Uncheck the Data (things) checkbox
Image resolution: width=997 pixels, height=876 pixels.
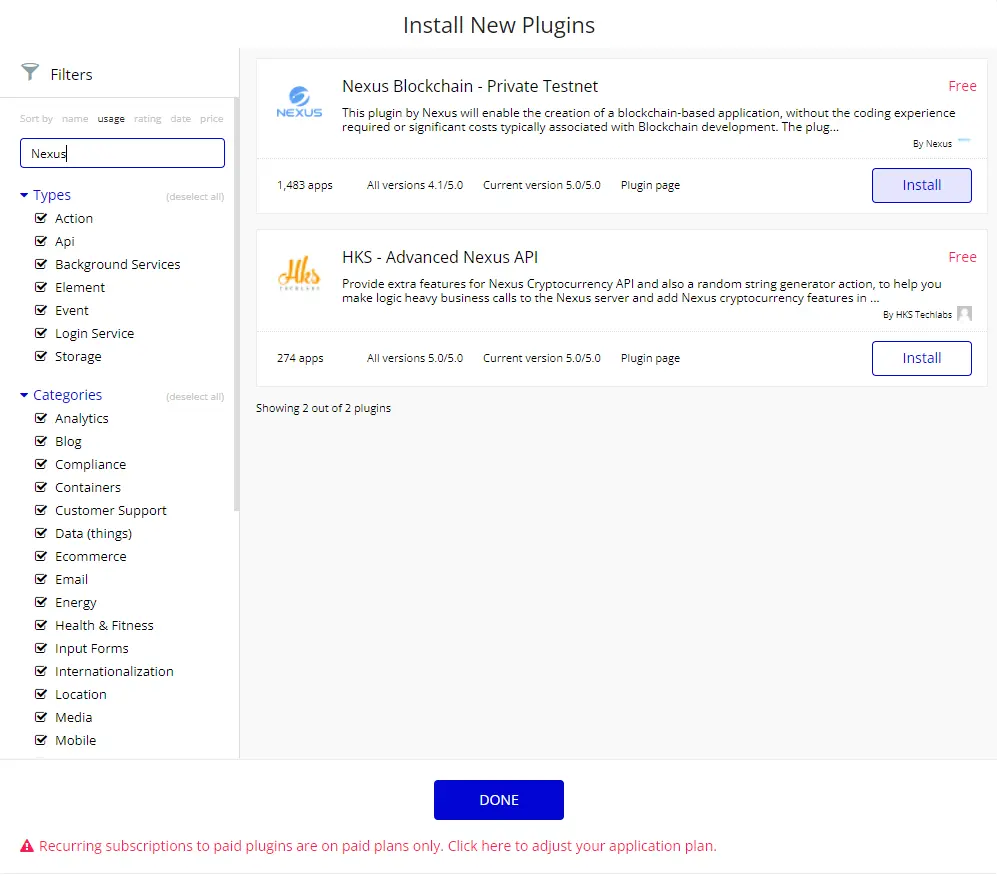(x=41, y=533)
